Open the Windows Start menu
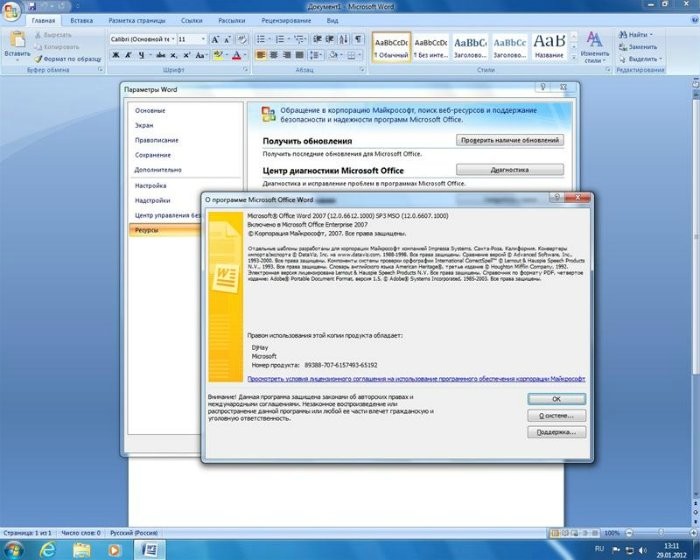 13,550
